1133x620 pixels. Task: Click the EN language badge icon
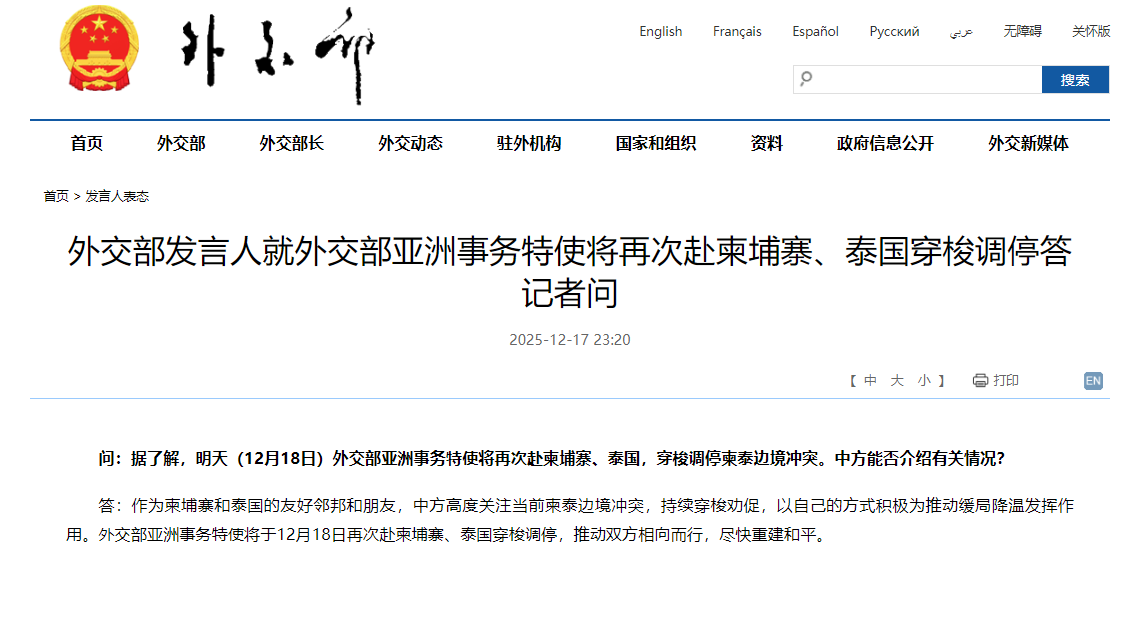pos(1093,381)
